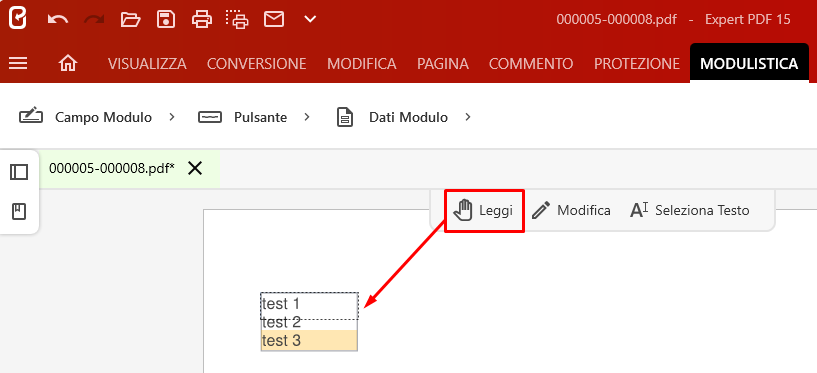
Task: Open a file with the folder icon
Action: pyautogui.click(x=130, y=20)
